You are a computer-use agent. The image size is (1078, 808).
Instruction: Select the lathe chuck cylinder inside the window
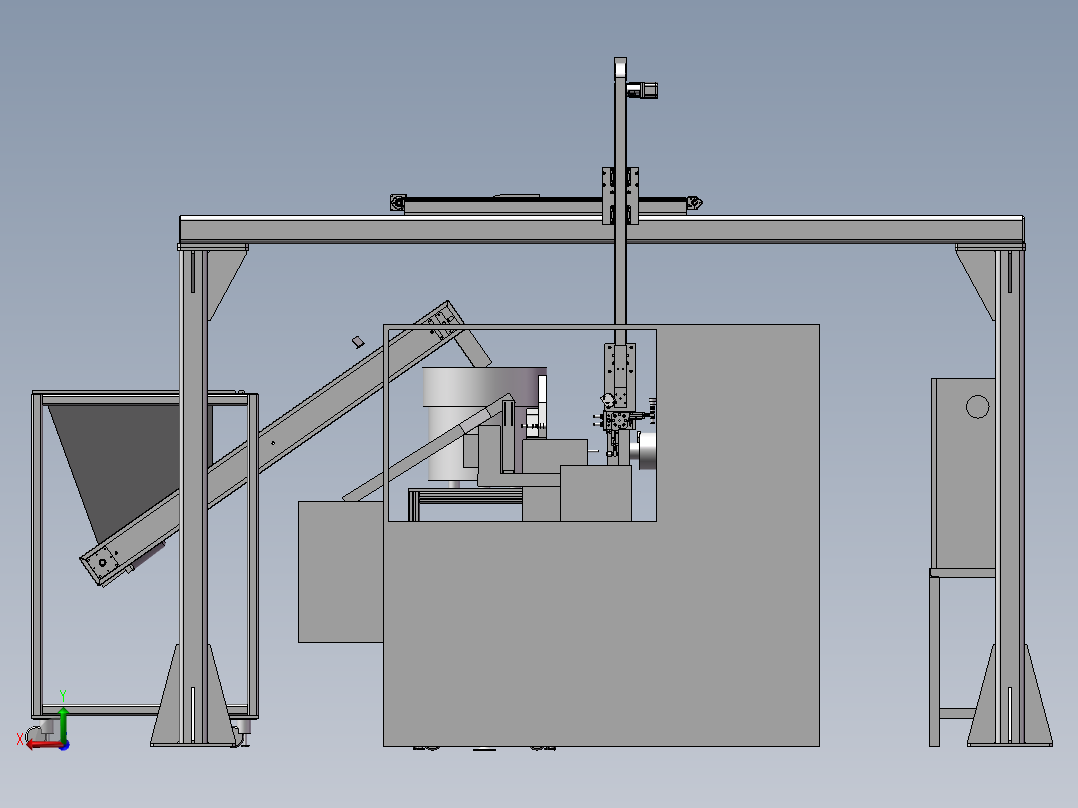click(646, 450)
